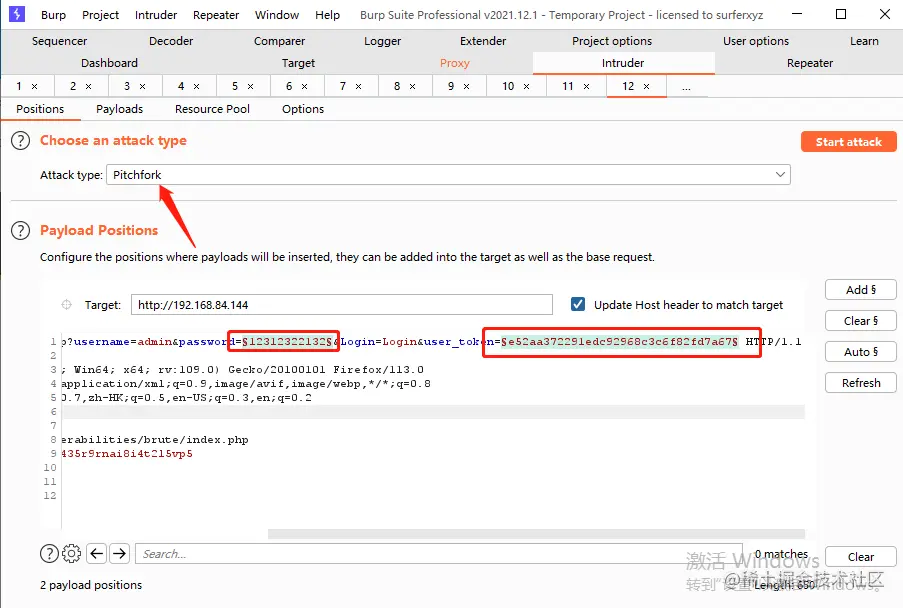
Task: Open the Attack type dropdown showing Pitchfork
Action: [448, 174]
